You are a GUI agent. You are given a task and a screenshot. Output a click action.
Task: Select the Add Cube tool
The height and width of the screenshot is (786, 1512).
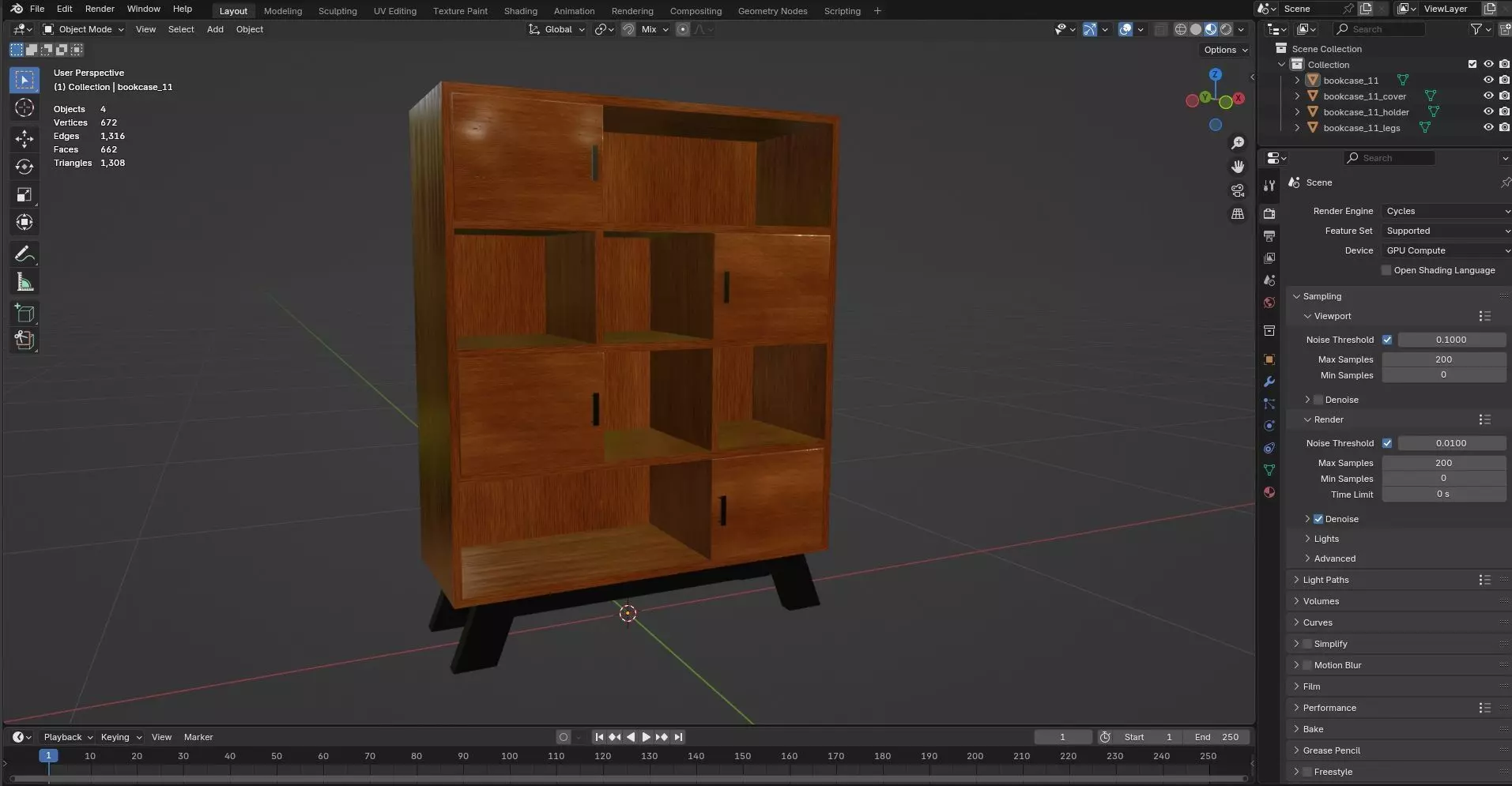click(25, 313)
